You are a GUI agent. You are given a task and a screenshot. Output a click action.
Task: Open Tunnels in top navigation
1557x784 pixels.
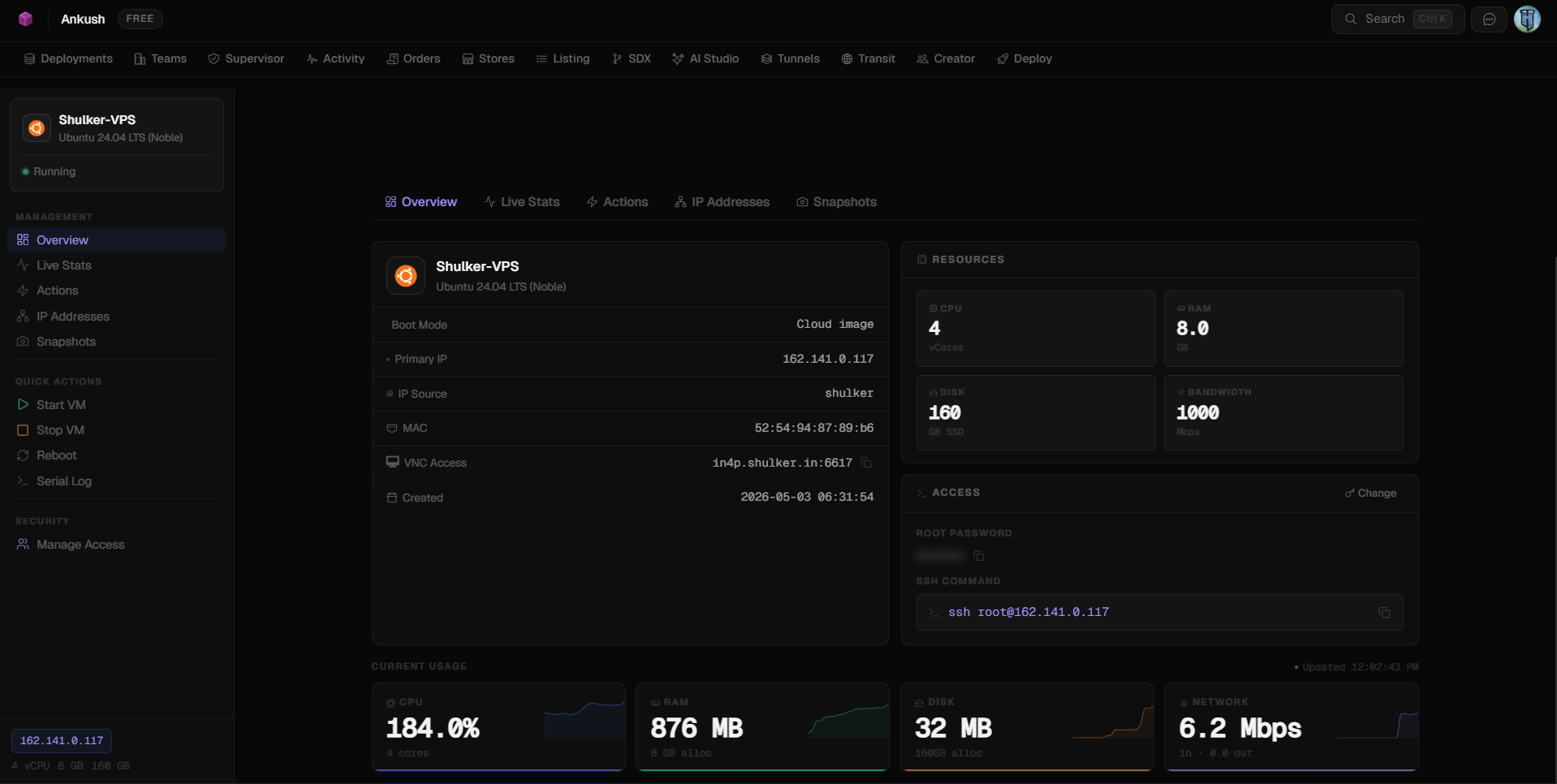[x=790, y=58]
